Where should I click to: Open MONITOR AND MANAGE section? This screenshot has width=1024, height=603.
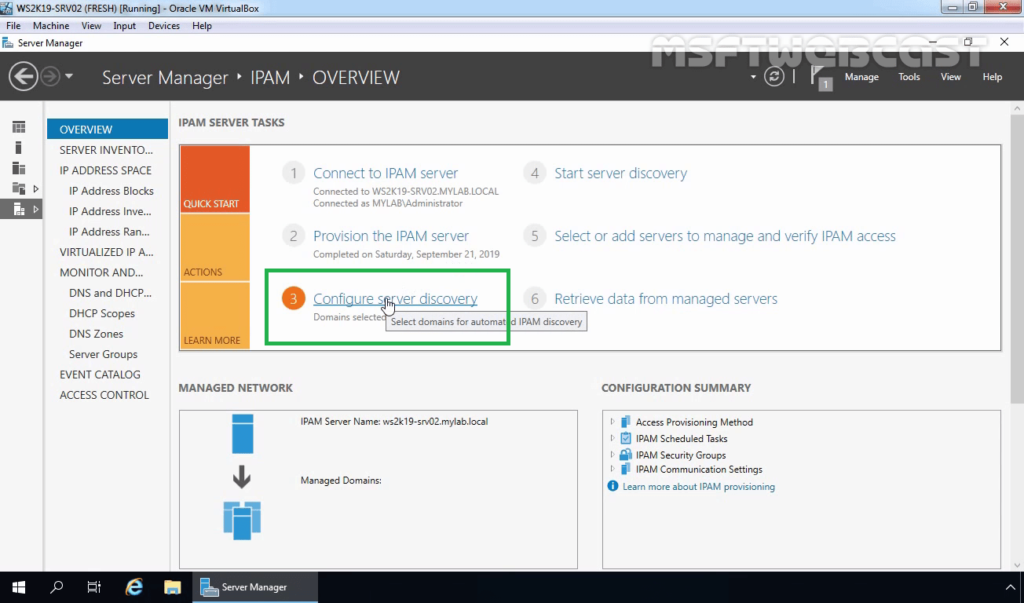[101, 272]
